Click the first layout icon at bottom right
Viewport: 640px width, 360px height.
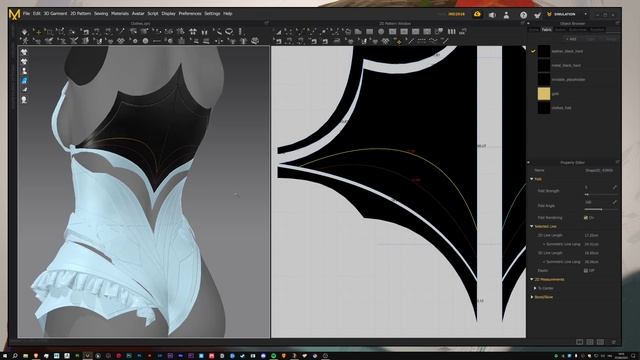(x=579, y=342)
